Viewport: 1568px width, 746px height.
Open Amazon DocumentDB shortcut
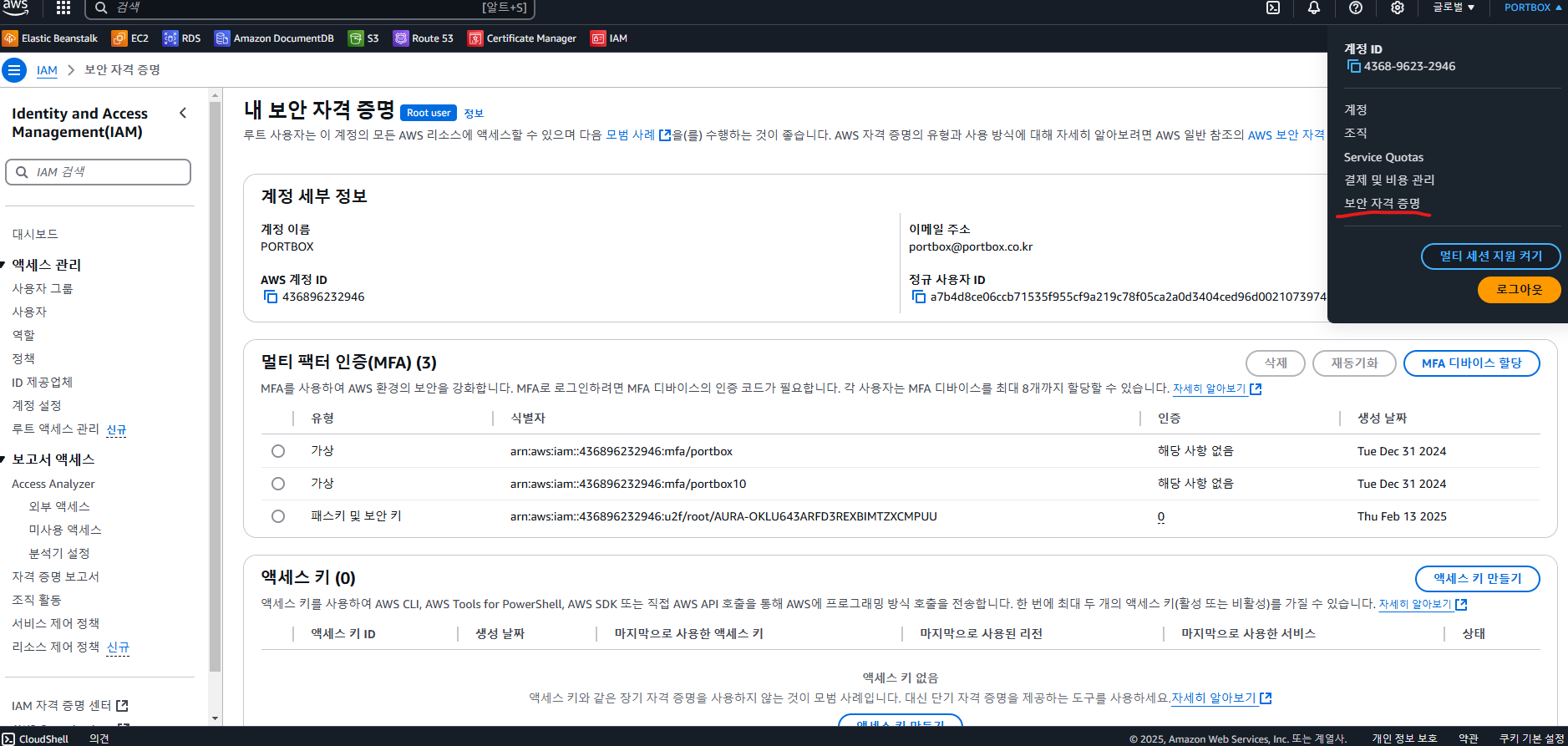pyautogui.click(x=274, y=38)
